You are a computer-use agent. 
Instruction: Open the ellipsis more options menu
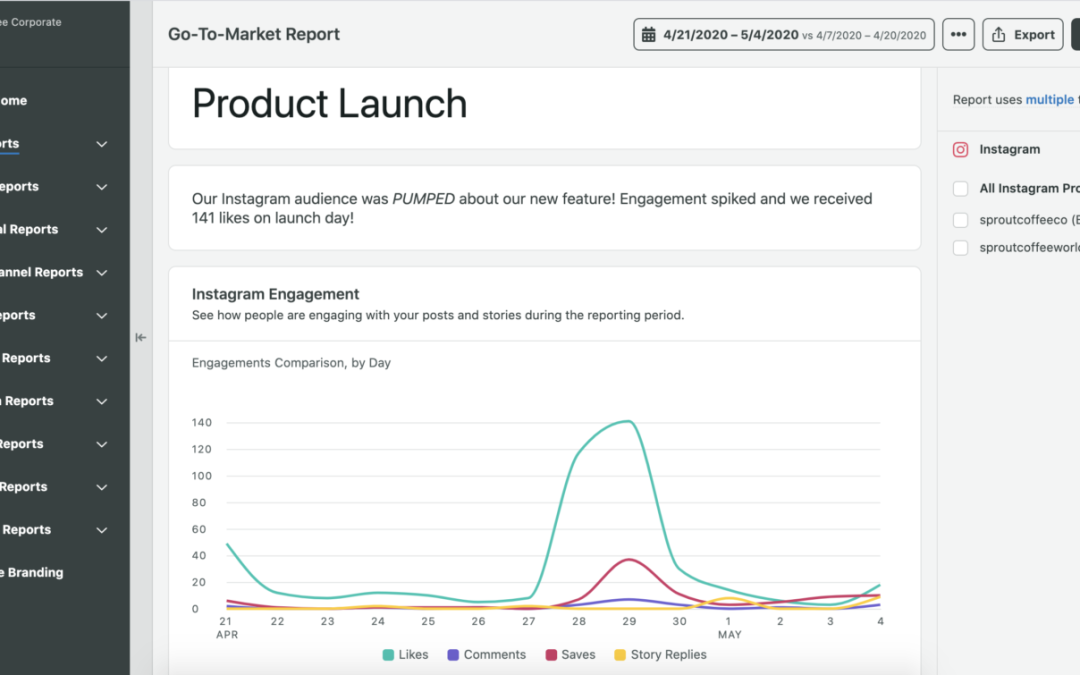point(958,33)
